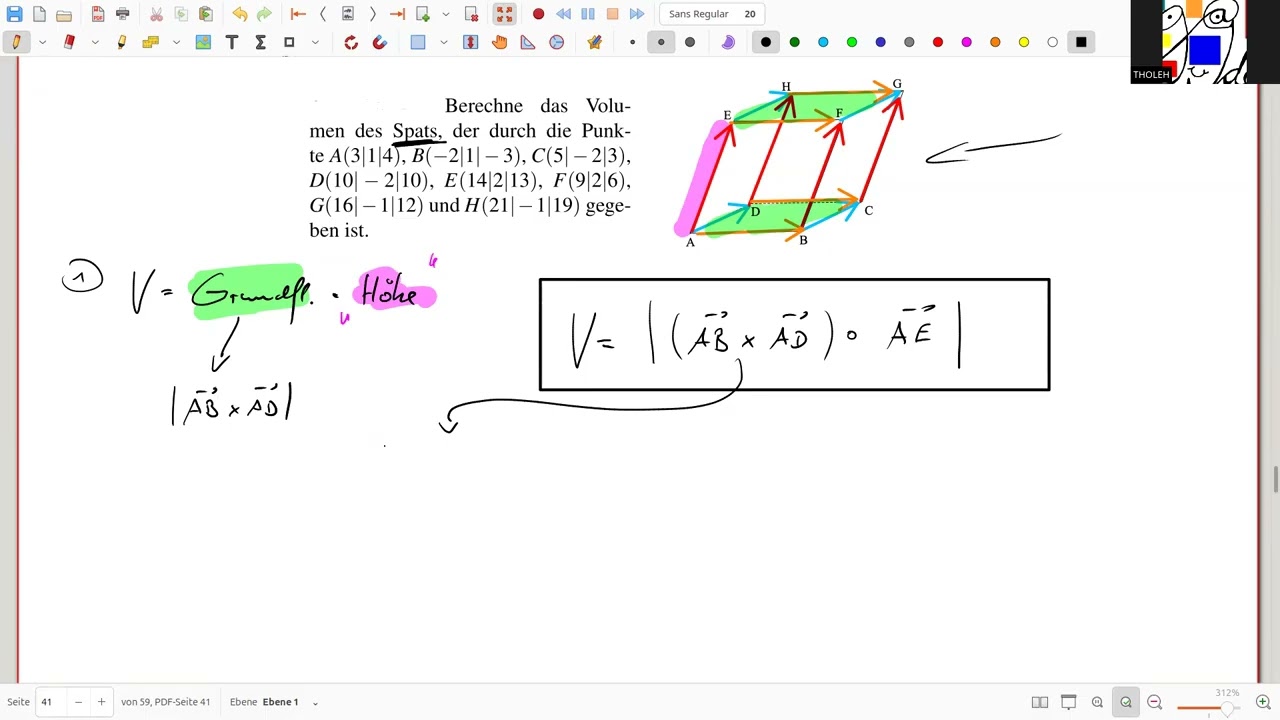
Task: Activate the Setsquare tool
Action: tap(528, 42)
